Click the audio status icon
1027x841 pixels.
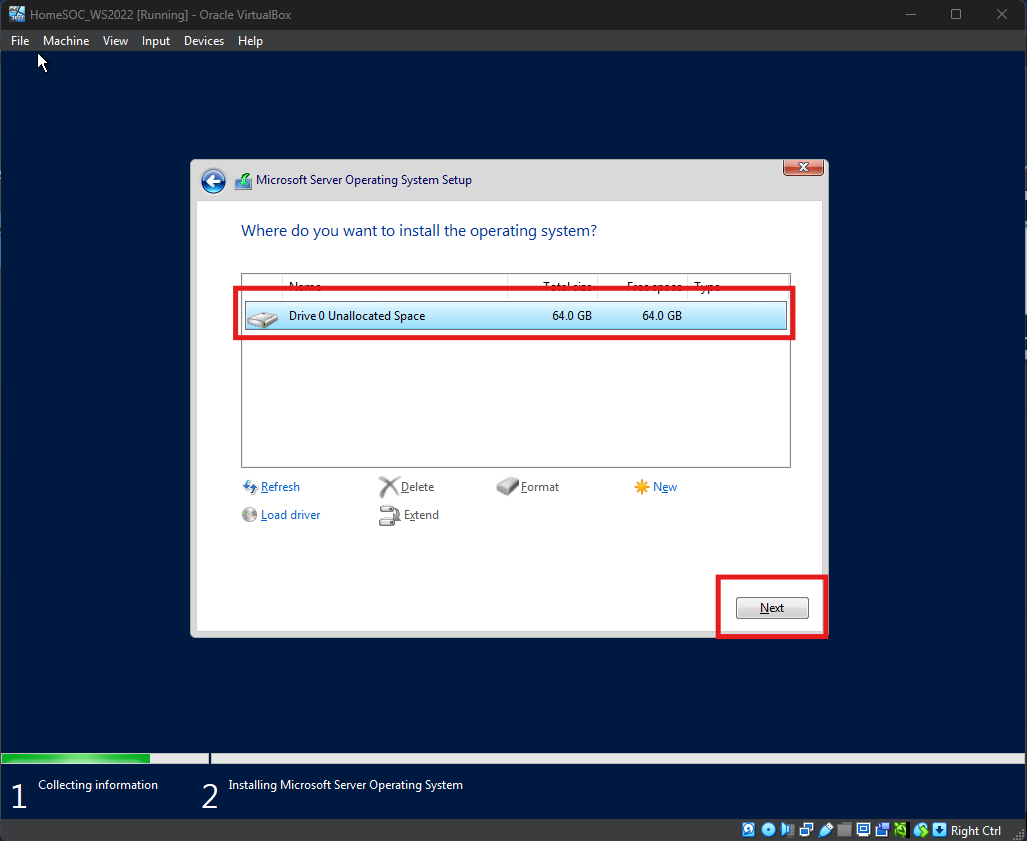787,830
